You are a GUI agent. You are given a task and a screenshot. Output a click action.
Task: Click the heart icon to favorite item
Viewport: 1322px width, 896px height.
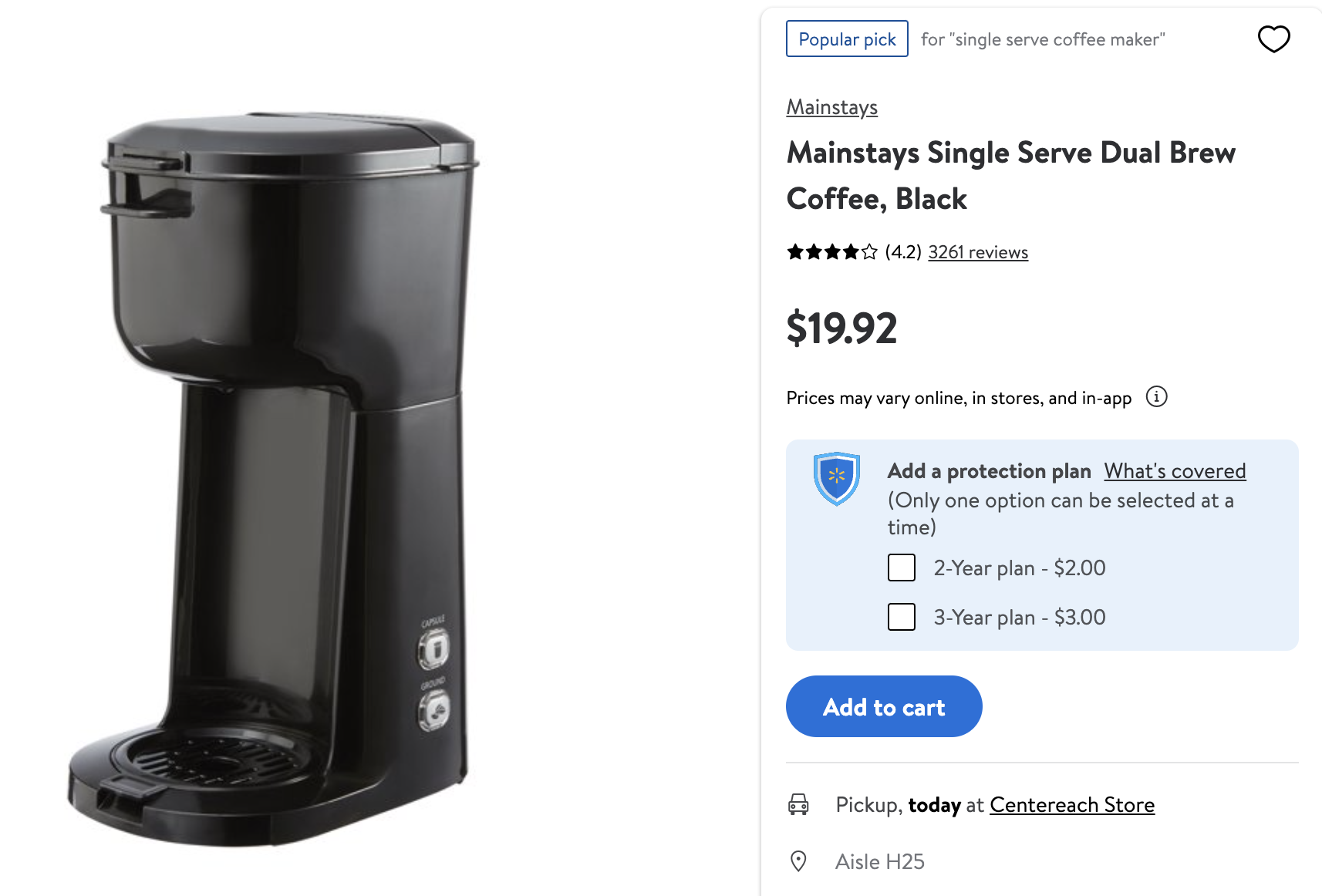pos(1273,39)
